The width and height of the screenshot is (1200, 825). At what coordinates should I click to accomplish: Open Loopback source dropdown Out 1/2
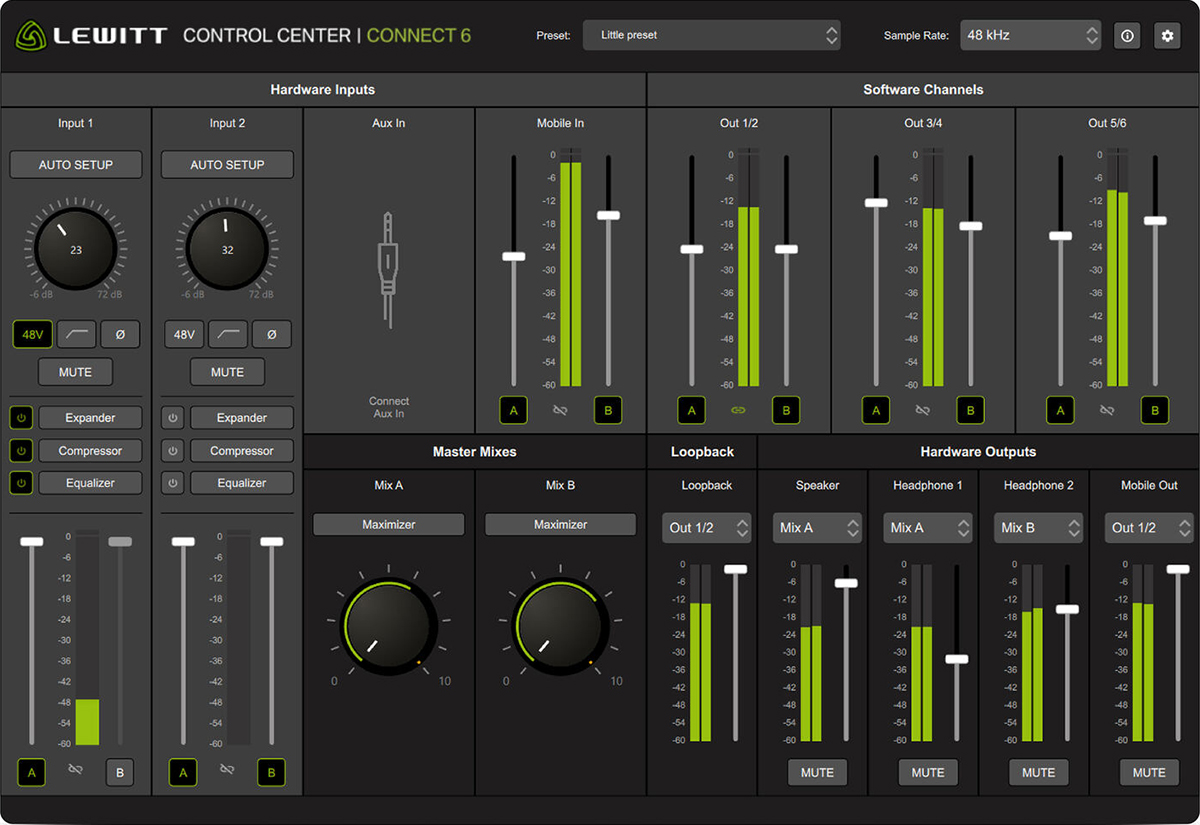[706, 528]
